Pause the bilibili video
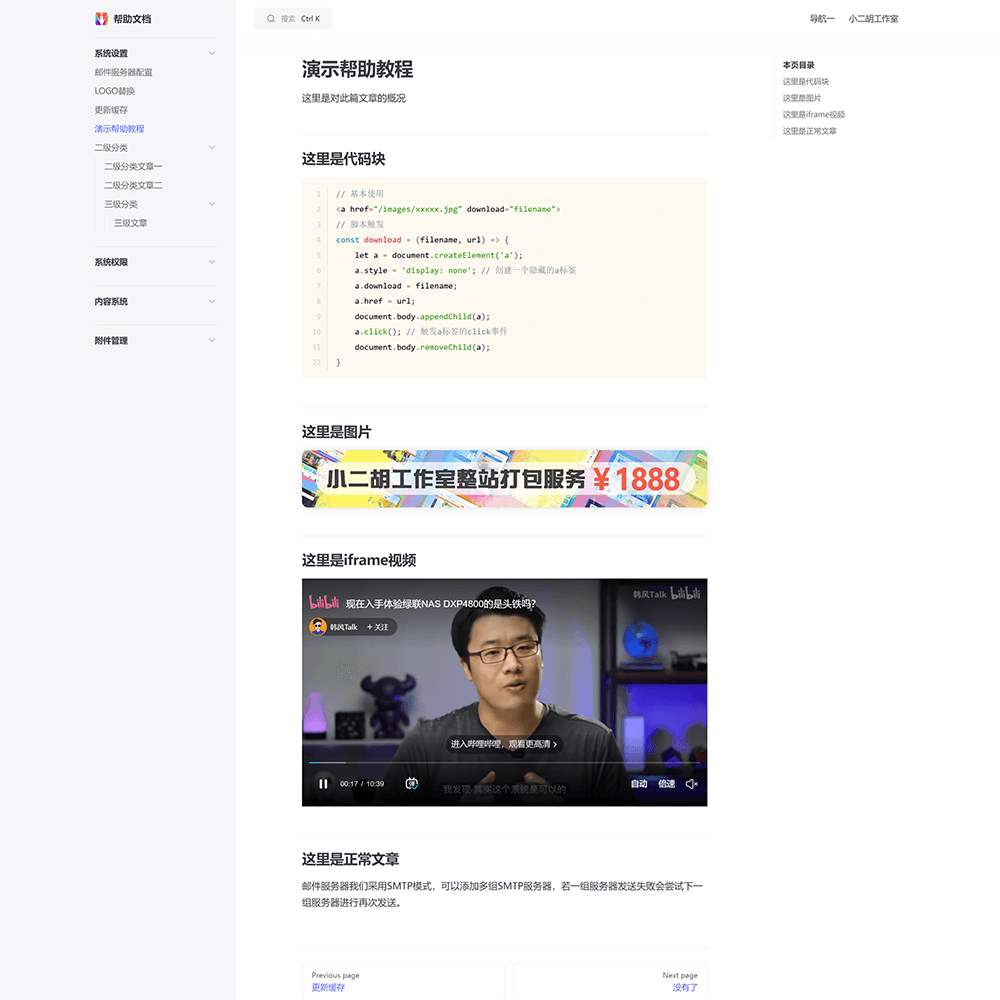 tap(323, 784)
